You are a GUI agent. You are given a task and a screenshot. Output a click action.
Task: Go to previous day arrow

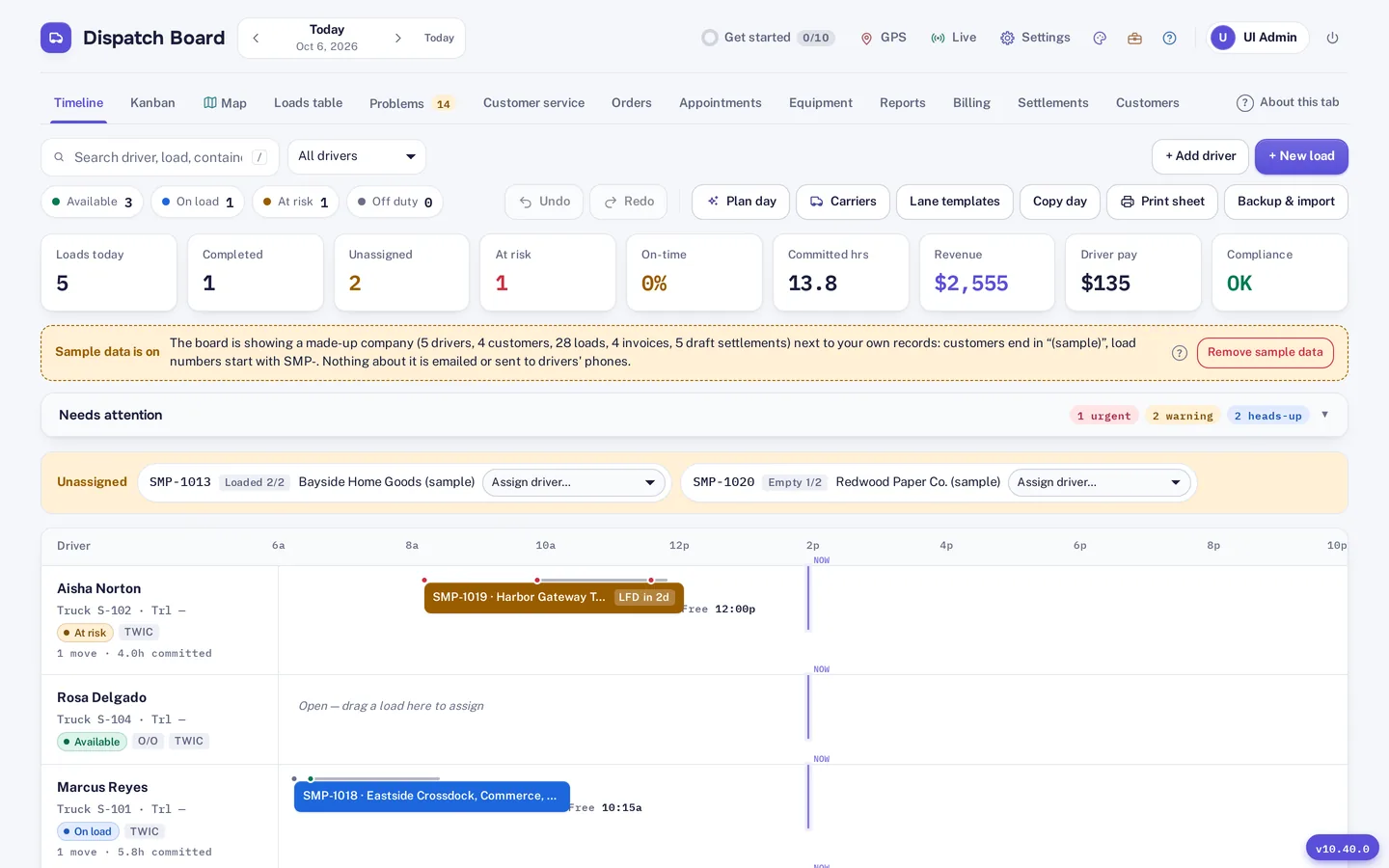pos(256,38)
